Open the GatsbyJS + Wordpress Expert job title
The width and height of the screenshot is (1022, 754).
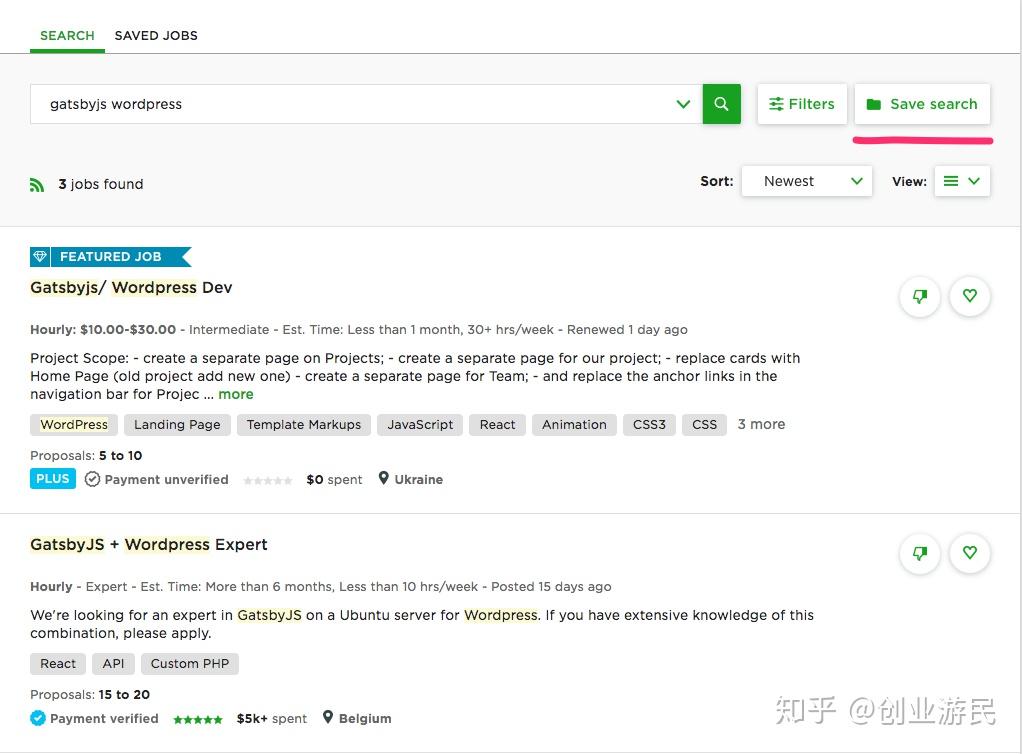coord(149,544)
